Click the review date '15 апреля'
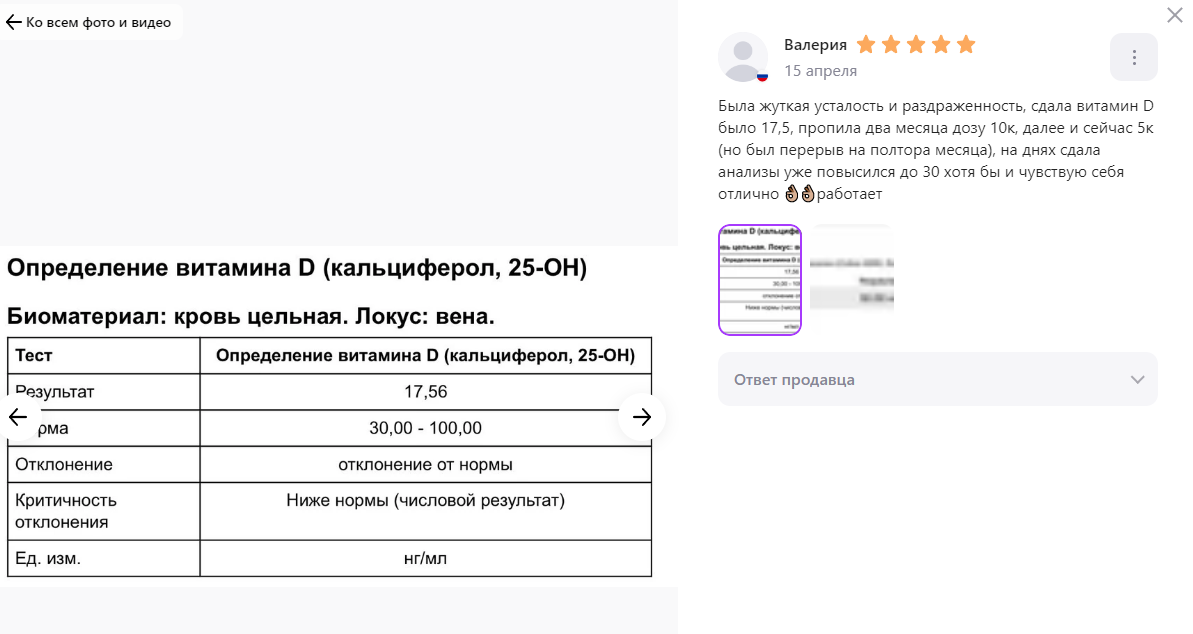 [x=820, y=71]
